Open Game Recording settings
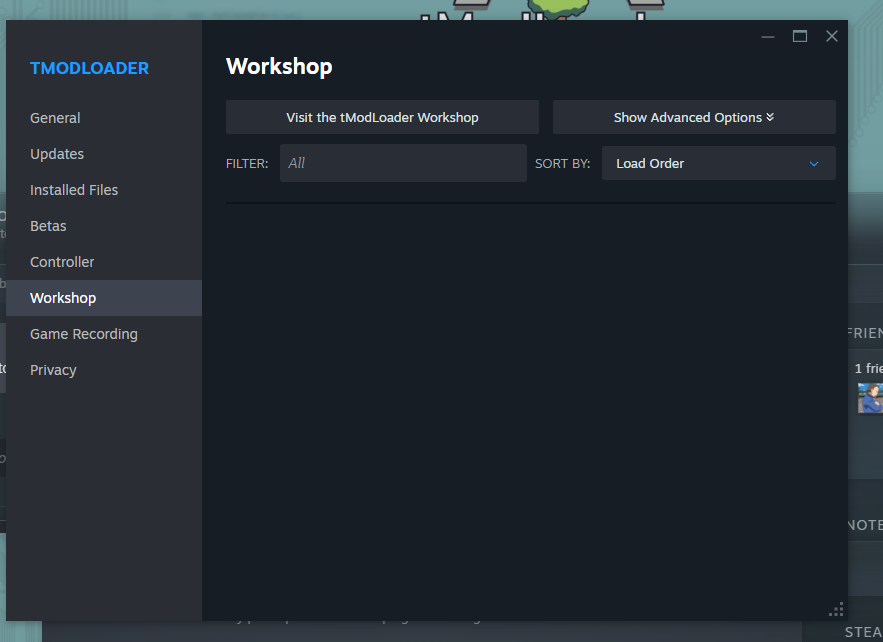The height and width of the screenshot is (642, 883). tap(104, 334)
